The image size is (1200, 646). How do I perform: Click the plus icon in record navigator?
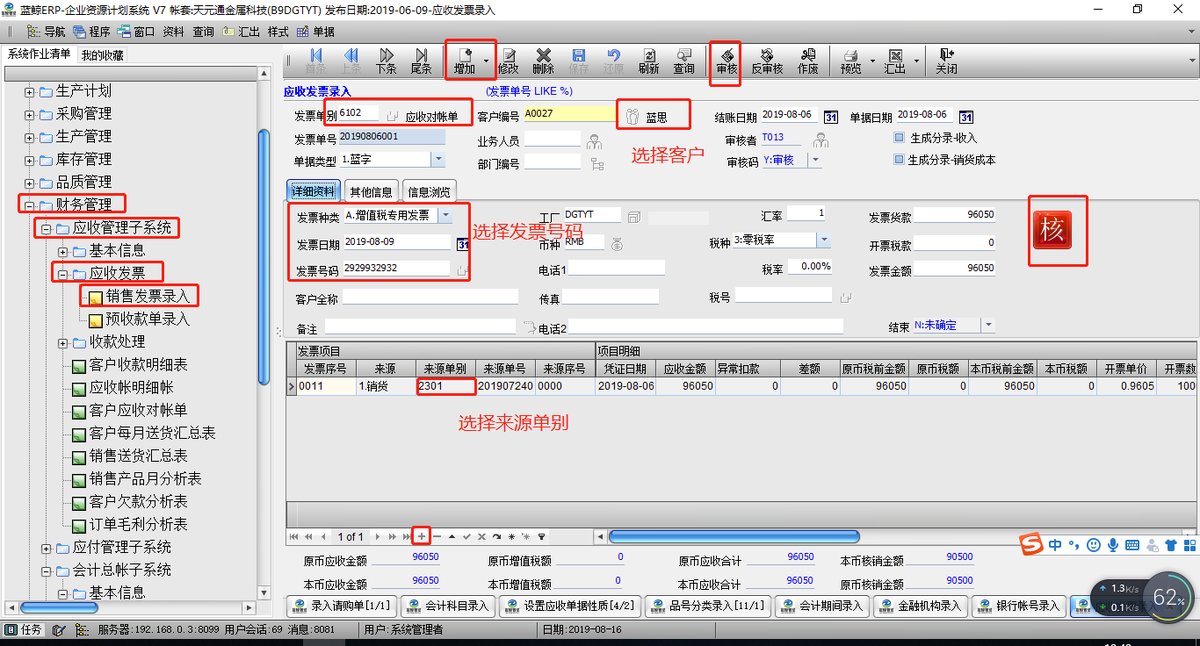coord(421,537)
